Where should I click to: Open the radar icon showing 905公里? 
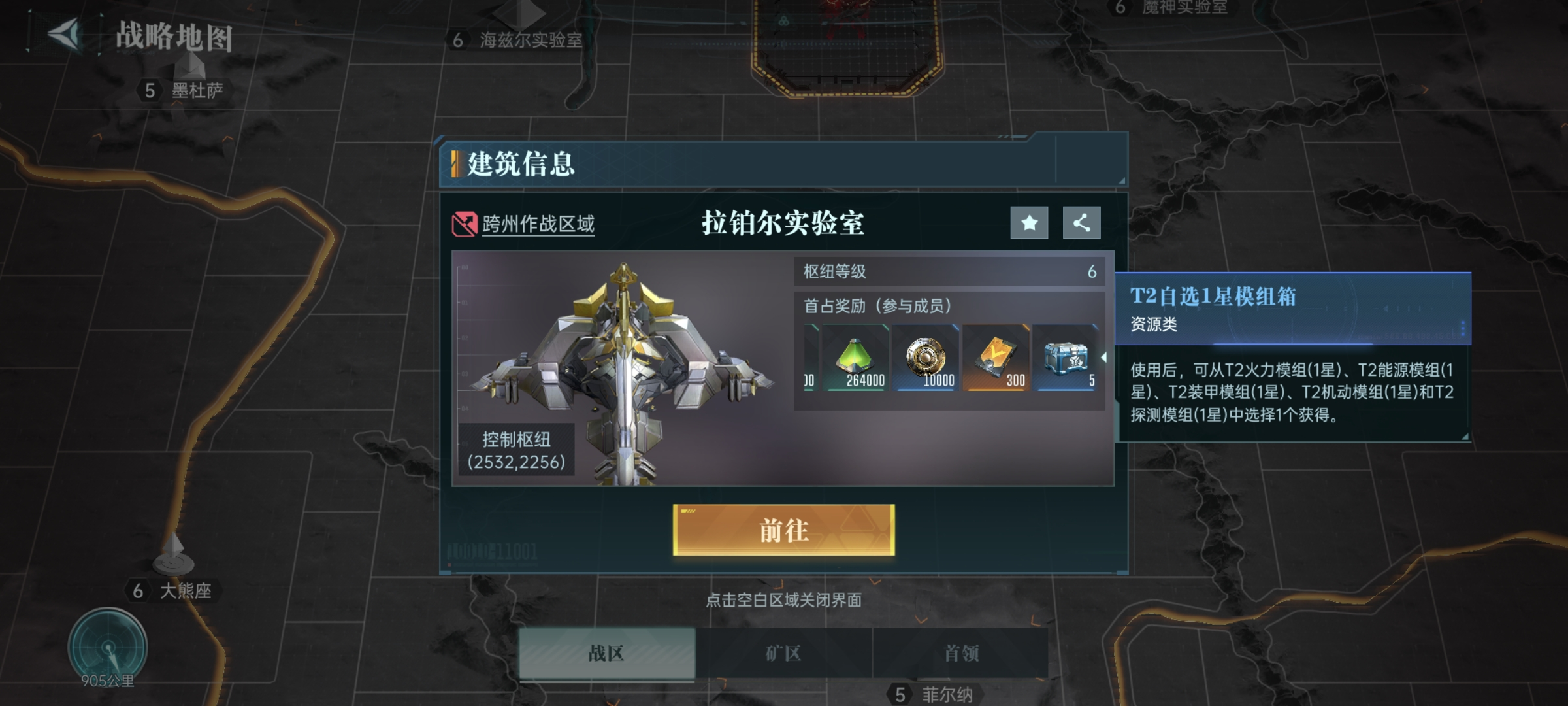point(108,647)
